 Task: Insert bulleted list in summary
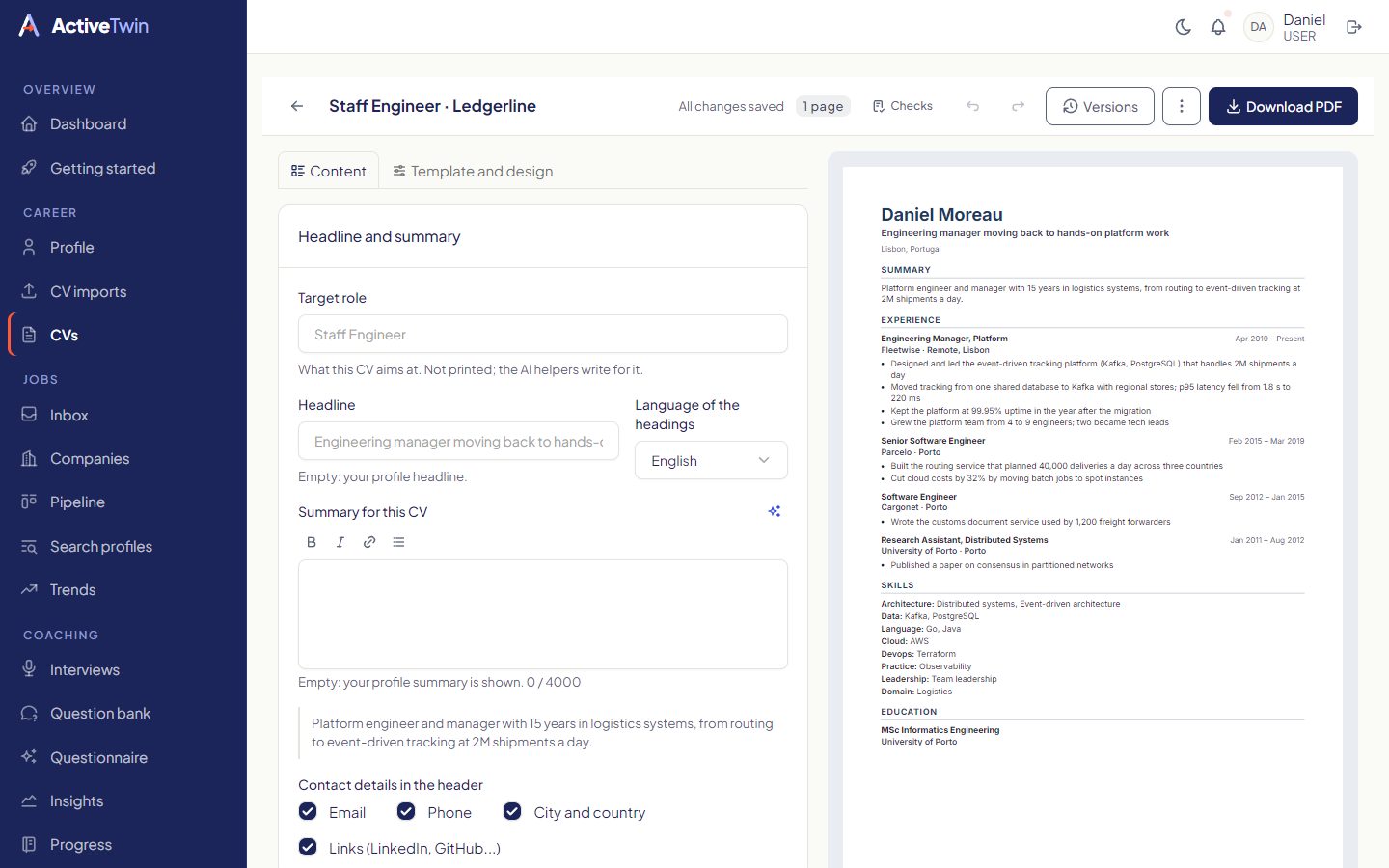click(x=398, y=542)
